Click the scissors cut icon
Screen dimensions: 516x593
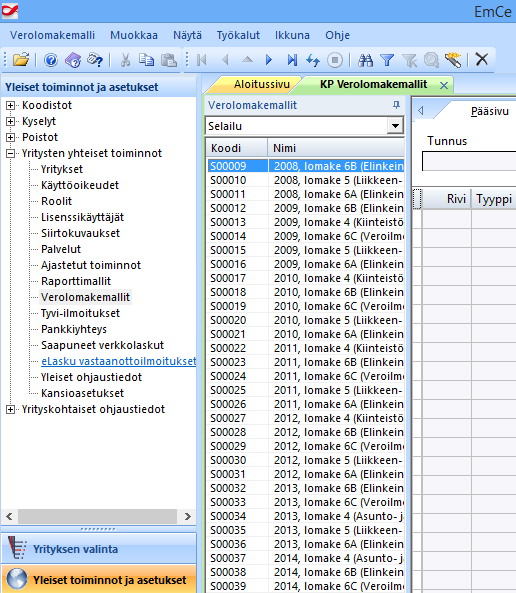click(125, 60)
